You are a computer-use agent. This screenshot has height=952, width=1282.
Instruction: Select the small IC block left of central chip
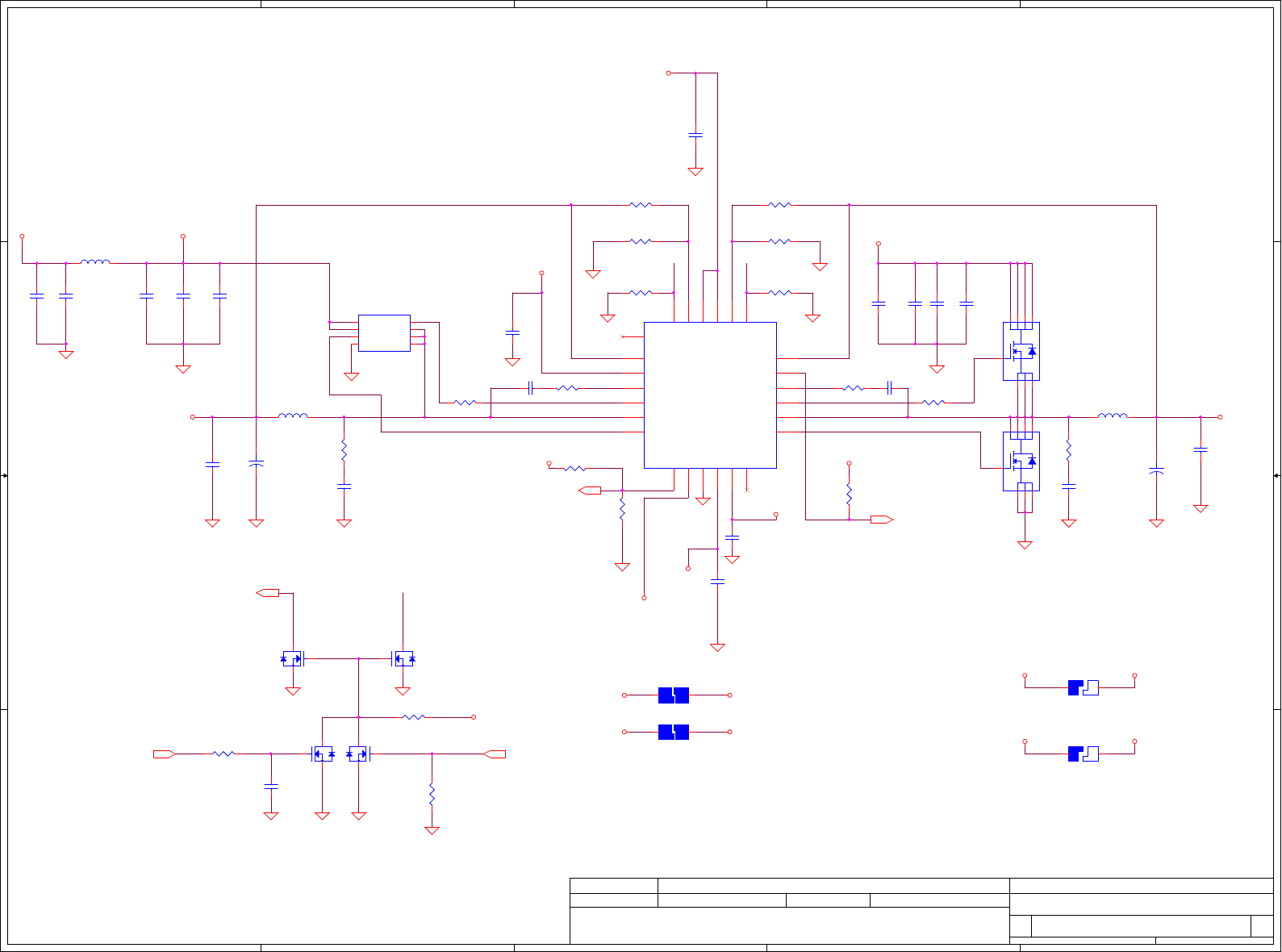tap(384, 333)
